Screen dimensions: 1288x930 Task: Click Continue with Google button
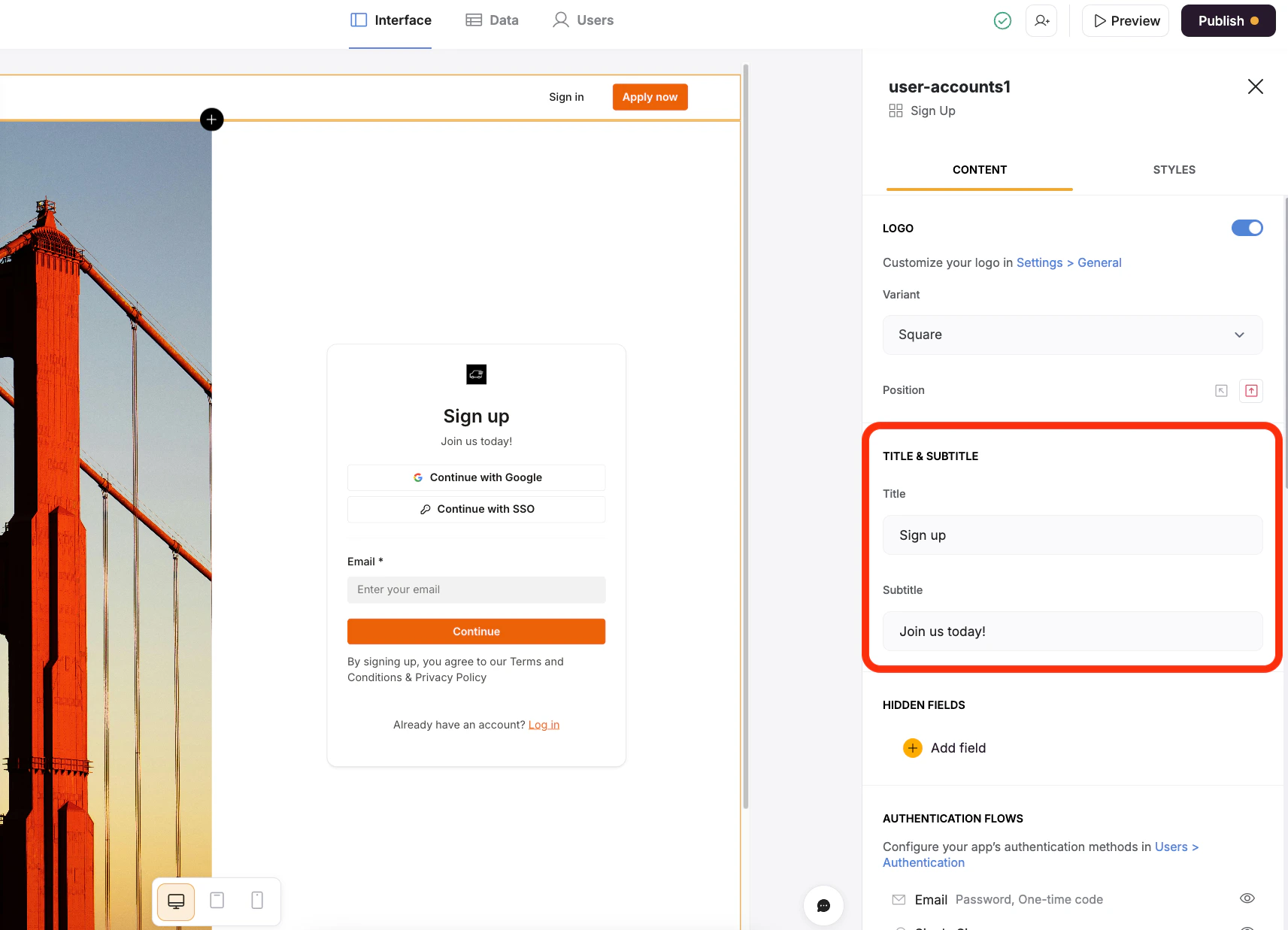click(x=476, y=478)
